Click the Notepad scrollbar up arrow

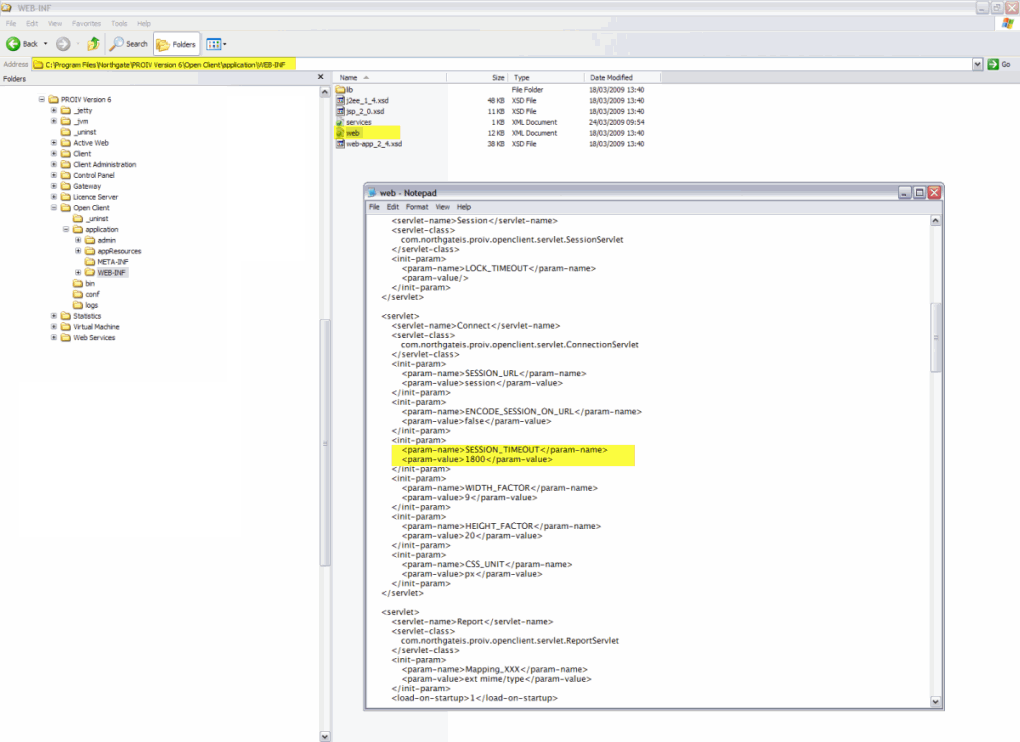tap(935, 221)
